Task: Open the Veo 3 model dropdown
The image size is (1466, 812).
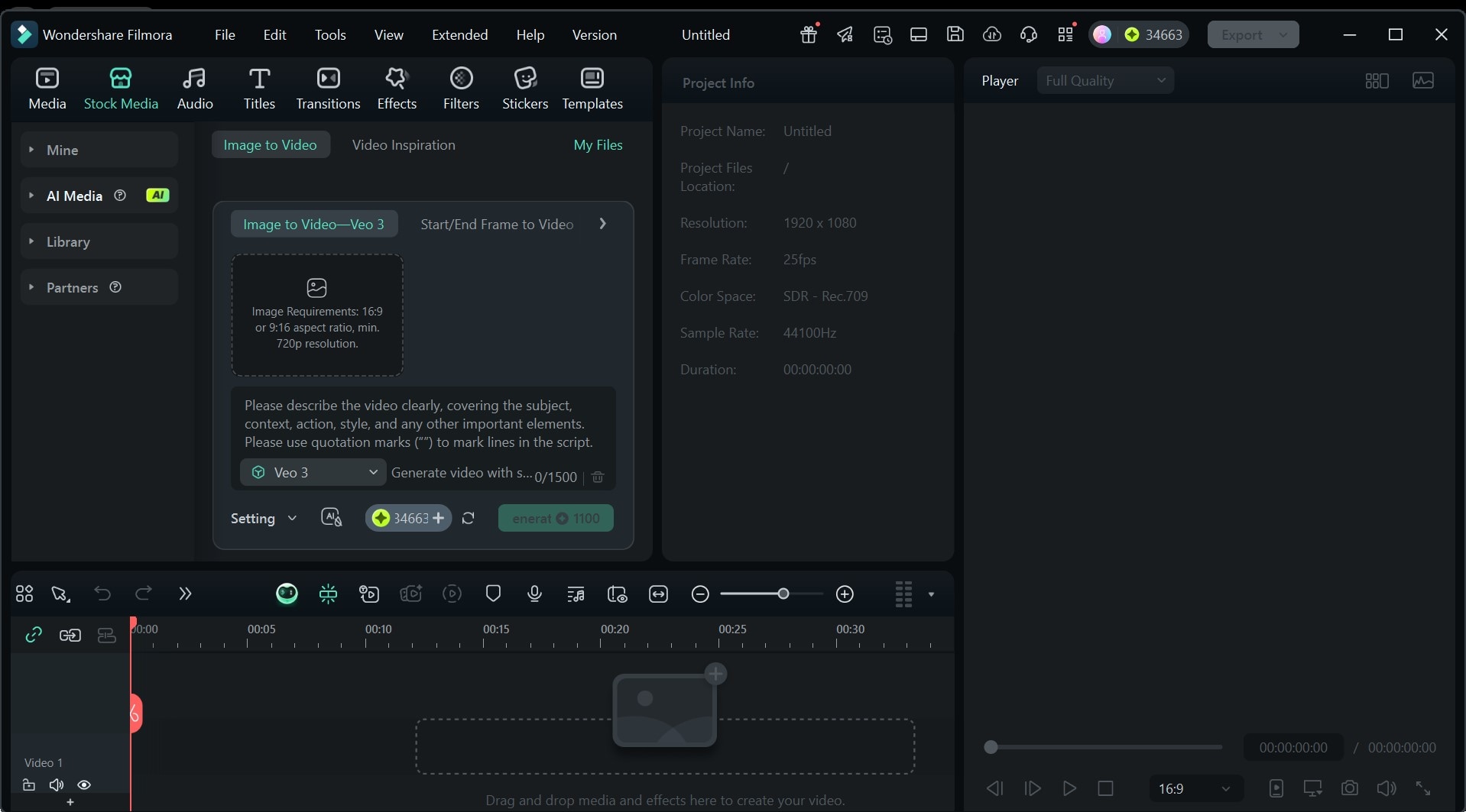Action: point(313,473)
